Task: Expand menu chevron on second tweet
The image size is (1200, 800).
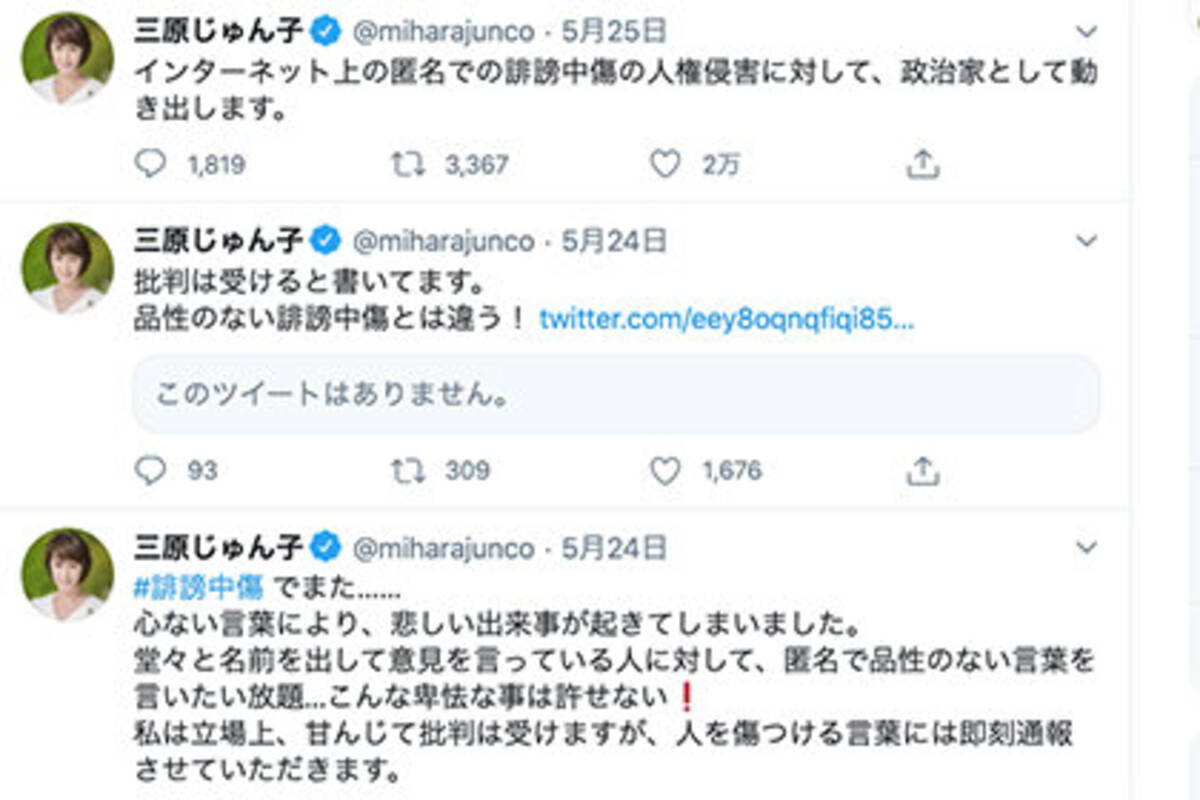Action: 1086,241
